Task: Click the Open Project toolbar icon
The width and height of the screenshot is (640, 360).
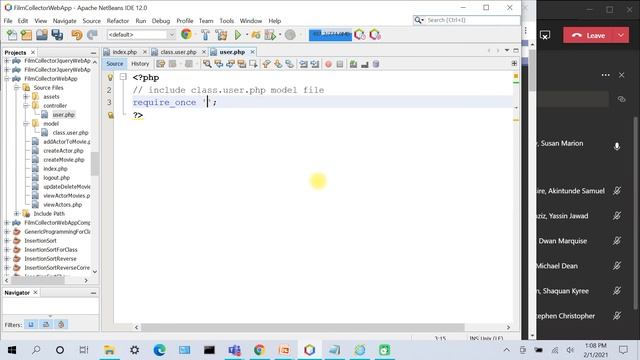Action: pyautogui.click(x=42, y=35)
